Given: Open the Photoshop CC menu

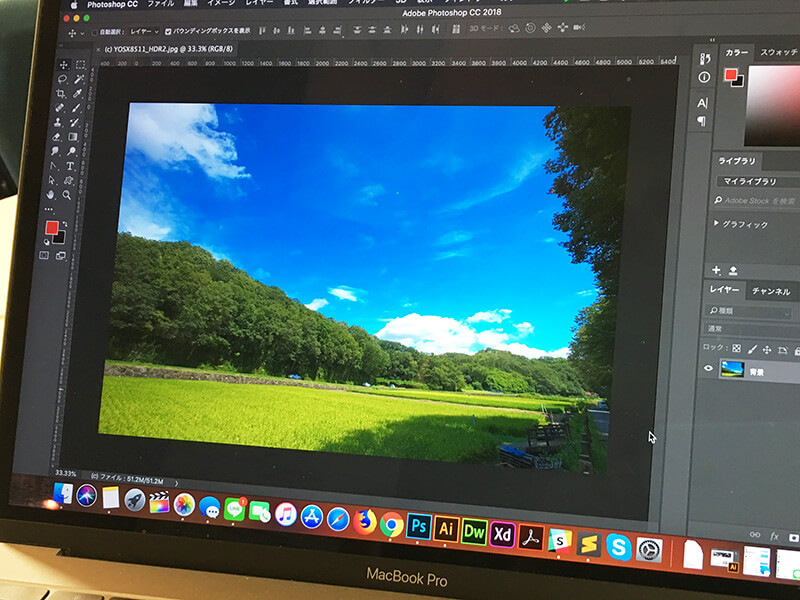Looking at the screenshot, I should [x=112, y=5].
